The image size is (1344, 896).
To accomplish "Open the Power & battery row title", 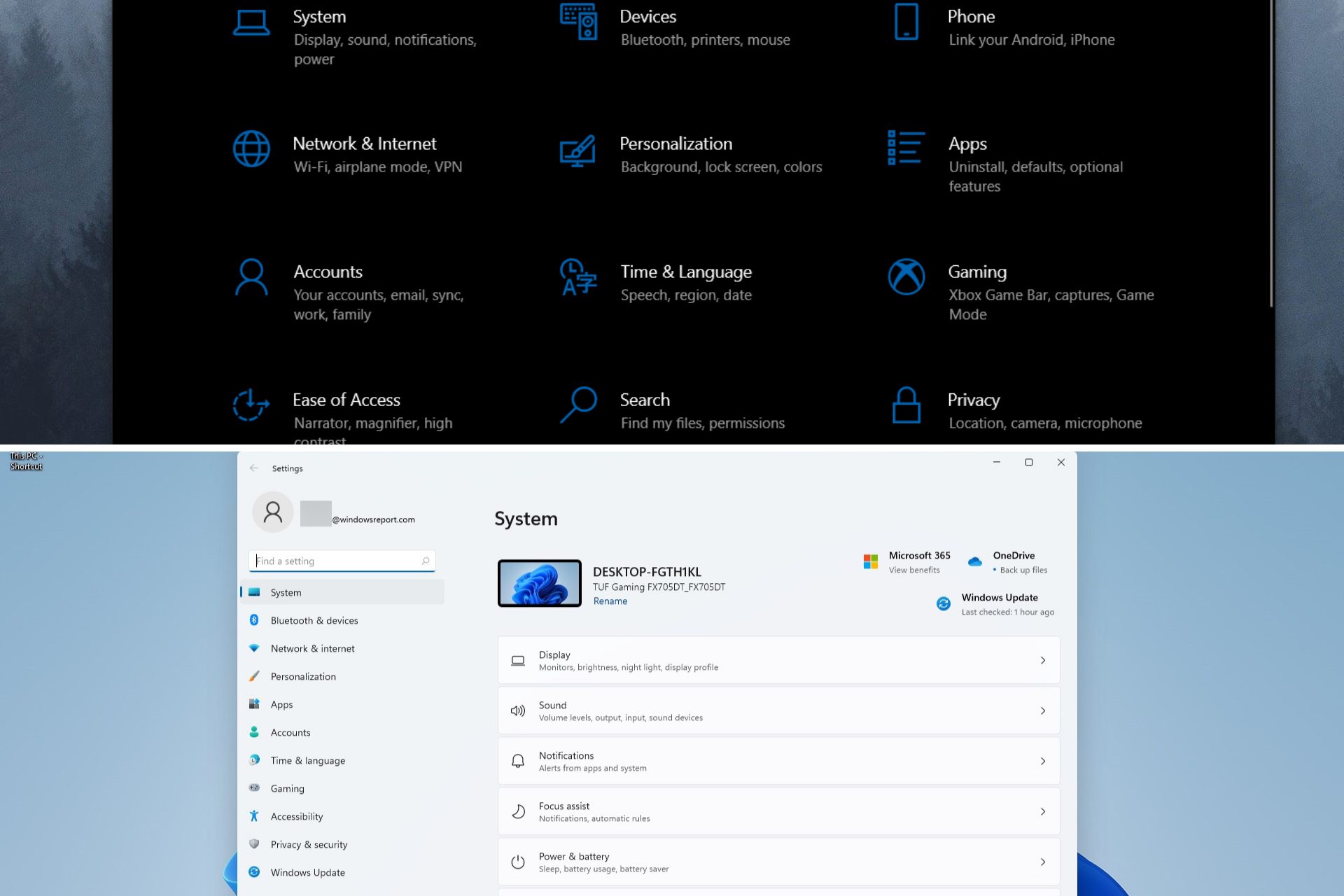I will coord(574,856).
